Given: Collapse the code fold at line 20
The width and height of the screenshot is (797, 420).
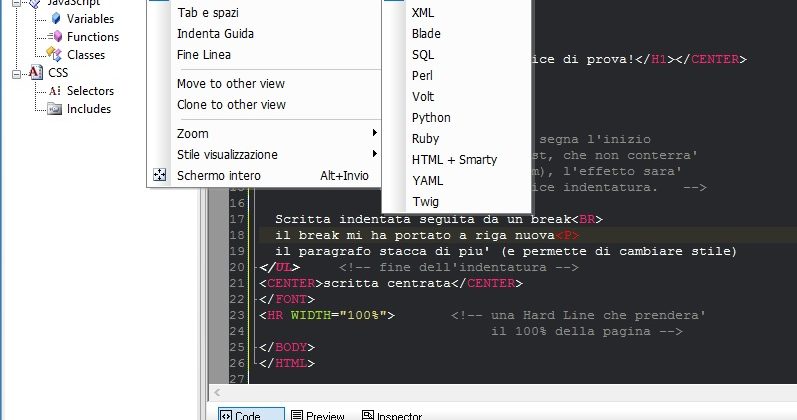Looking at the screenshot, I should click(x=256, y=267).
